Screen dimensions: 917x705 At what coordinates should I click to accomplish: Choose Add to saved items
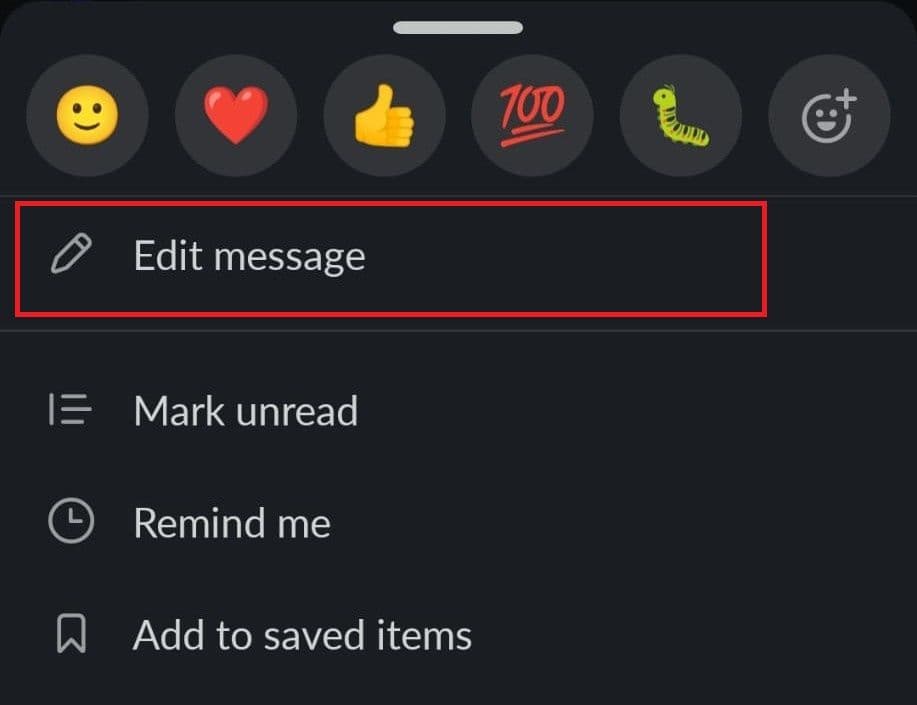[458, 635]
